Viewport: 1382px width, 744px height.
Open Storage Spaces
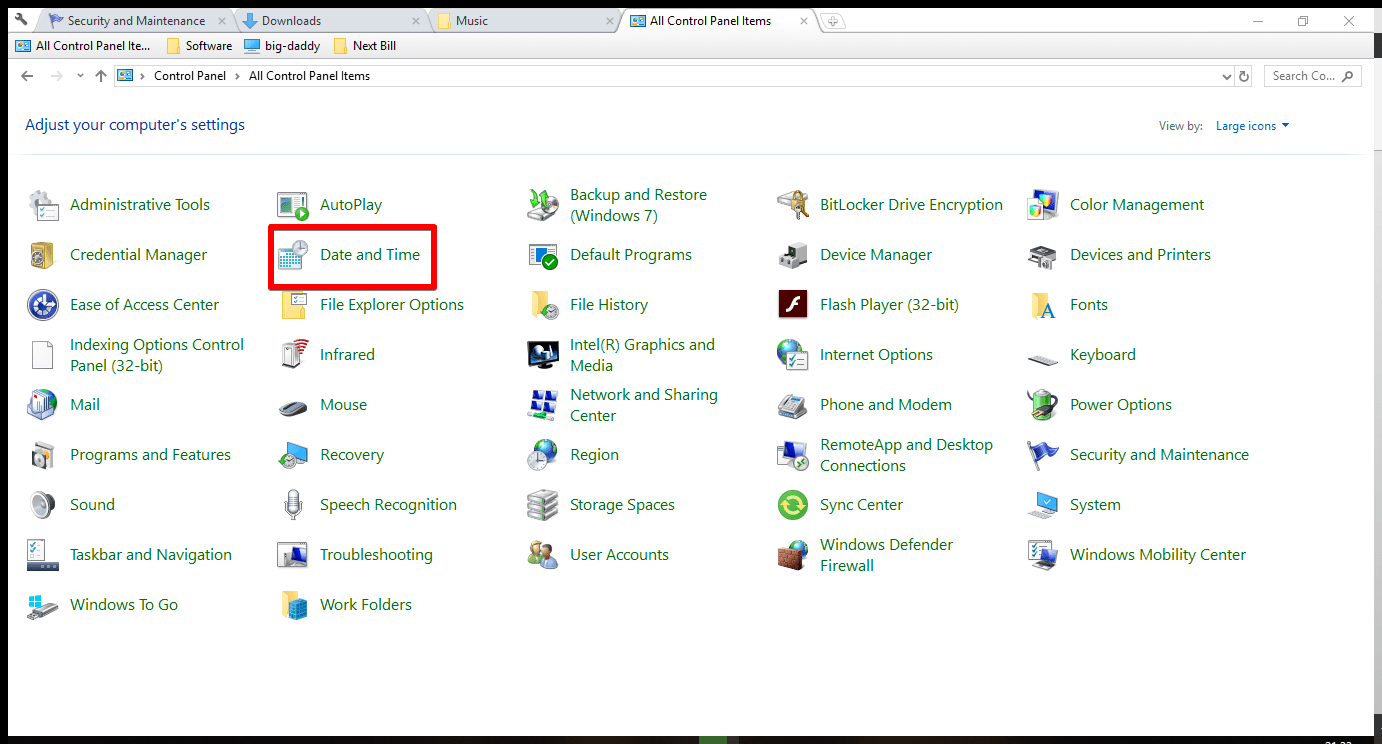[622, 505]
